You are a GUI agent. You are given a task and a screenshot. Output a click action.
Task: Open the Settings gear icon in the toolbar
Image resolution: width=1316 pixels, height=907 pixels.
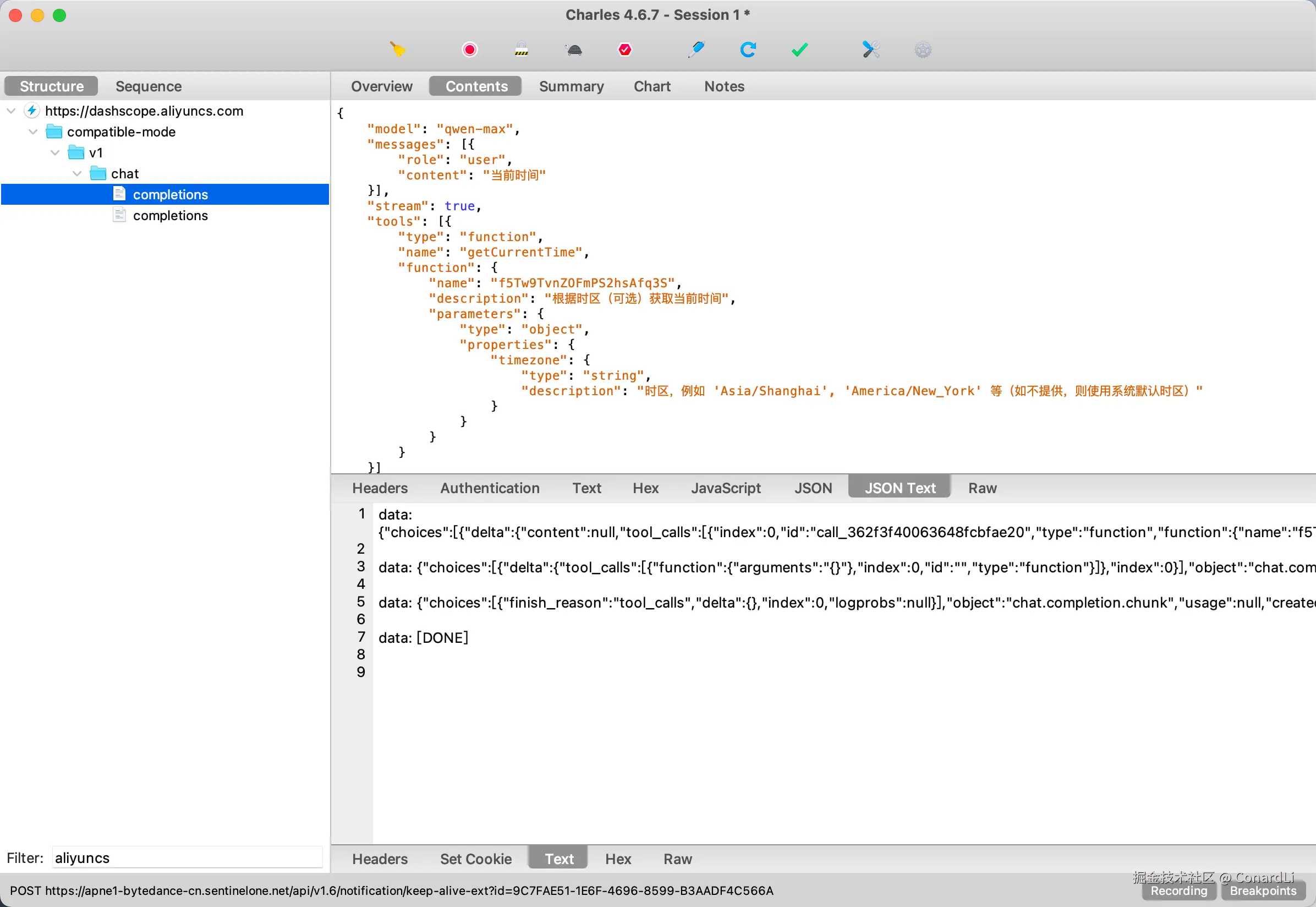pyautogui.click(x=923, y=50)
